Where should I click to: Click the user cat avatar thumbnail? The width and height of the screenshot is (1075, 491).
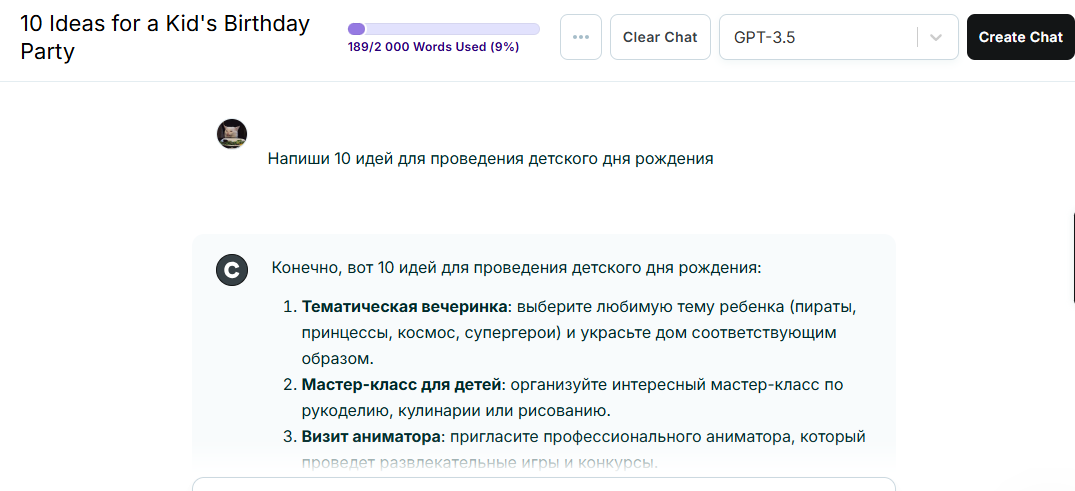[232, 134]
